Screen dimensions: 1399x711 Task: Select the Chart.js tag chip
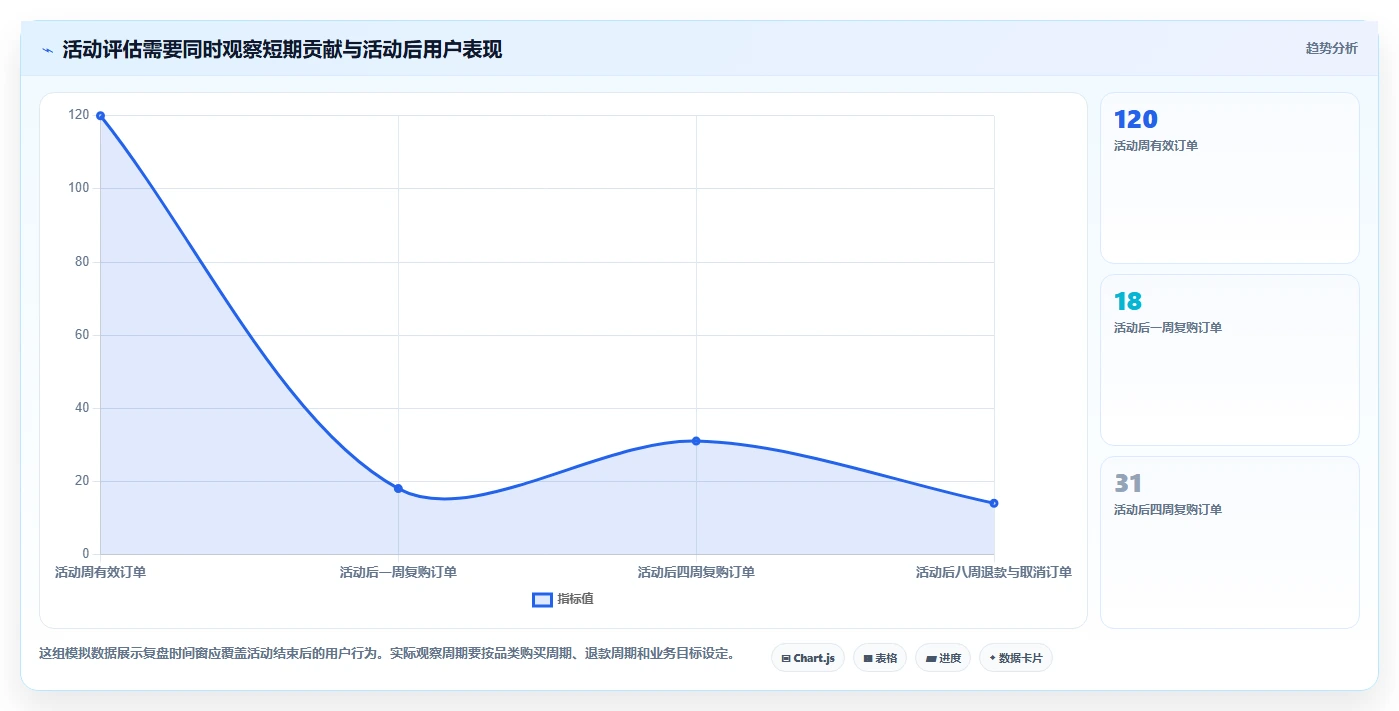pos(808,658)
